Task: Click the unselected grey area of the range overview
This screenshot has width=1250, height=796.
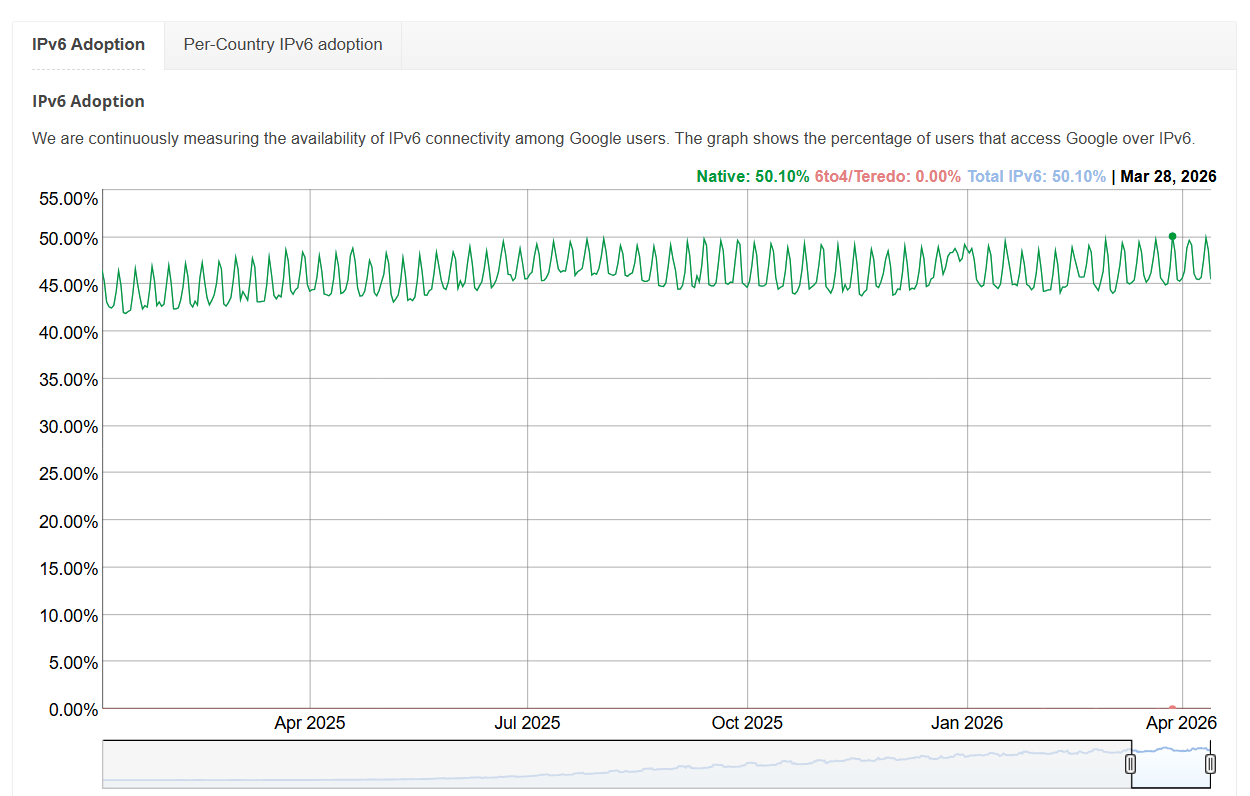Action: 600,765
